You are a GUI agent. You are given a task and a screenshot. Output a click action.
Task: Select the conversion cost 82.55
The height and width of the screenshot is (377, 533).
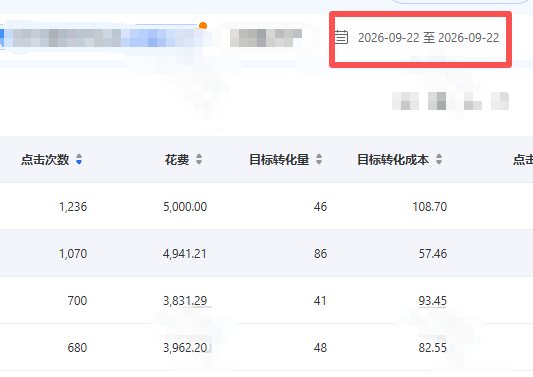pyautogui.click(x=433, y=348)
